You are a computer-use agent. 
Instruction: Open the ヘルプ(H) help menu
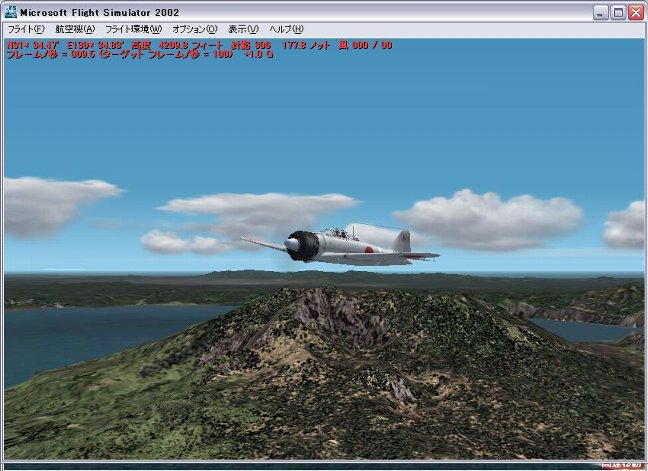click(286, 29)
